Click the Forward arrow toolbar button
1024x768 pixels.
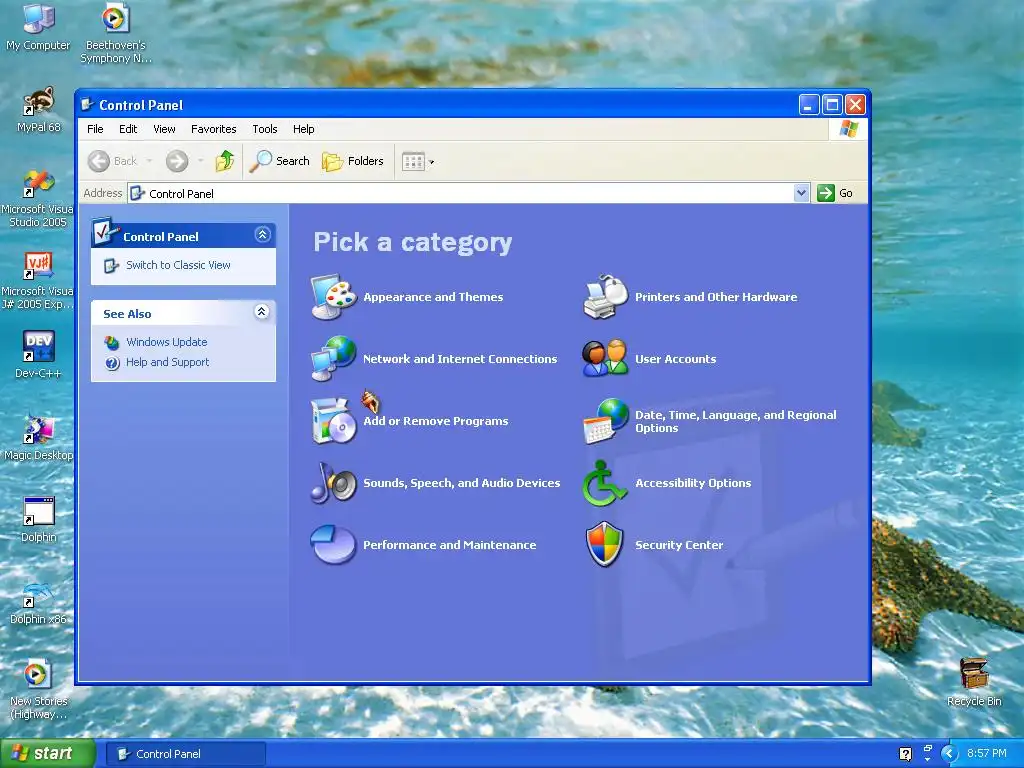[x=176, y=161]
